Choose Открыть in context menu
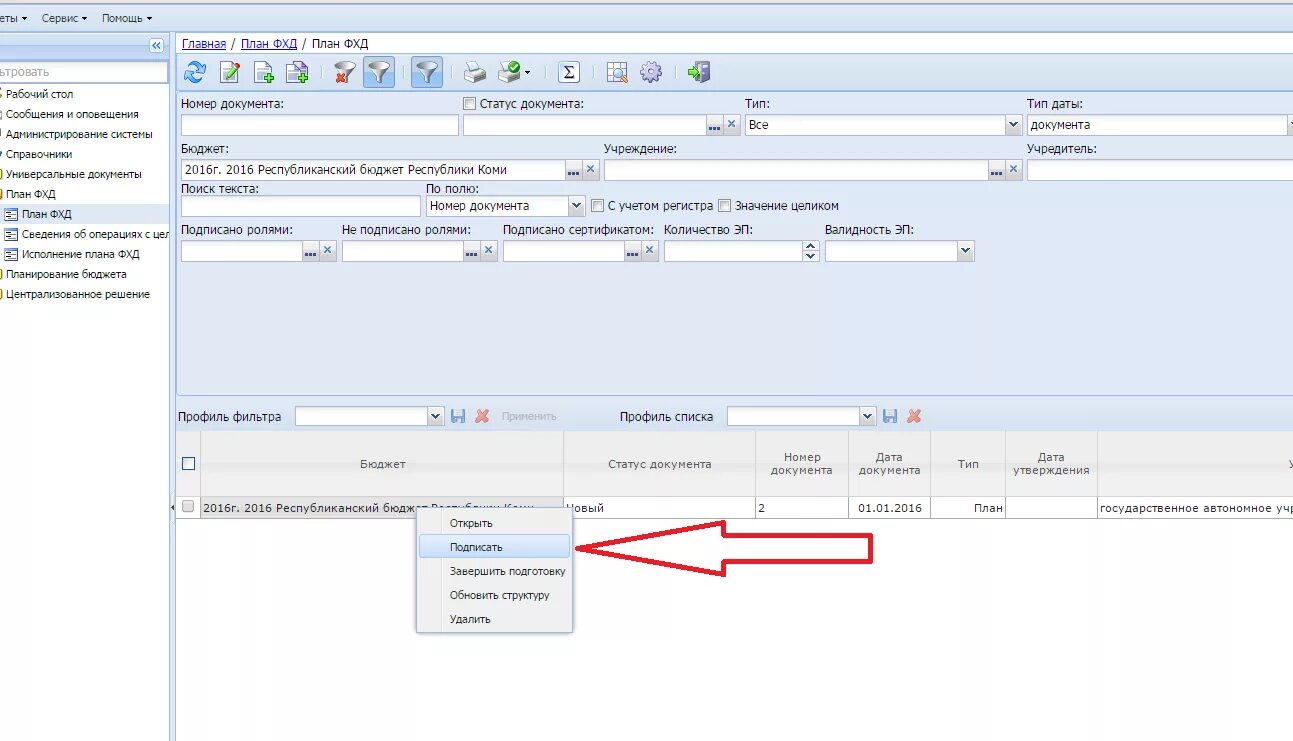 (495, 523)
